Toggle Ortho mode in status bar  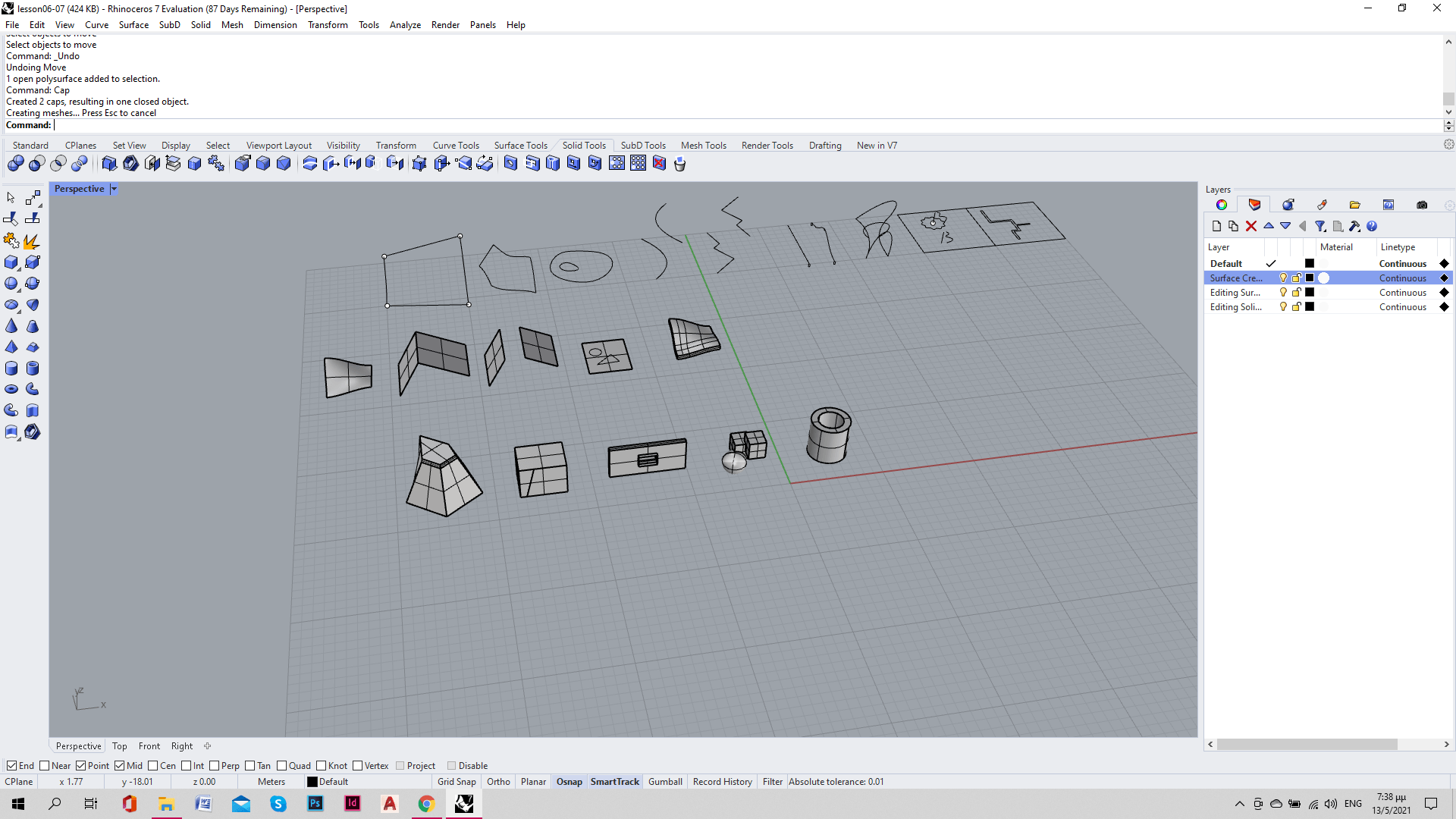coord(498,782)
